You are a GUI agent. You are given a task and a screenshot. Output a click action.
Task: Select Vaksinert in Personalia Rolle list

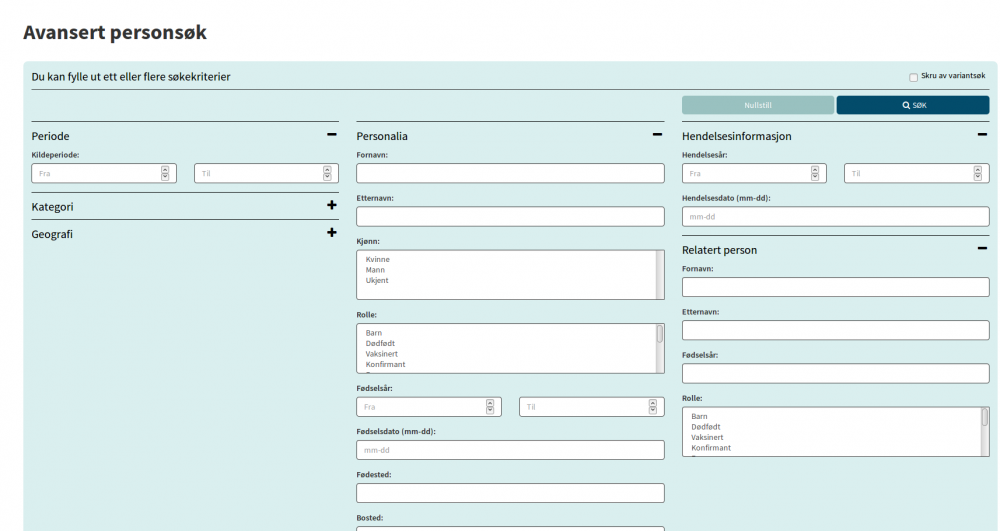coord(381,354)
